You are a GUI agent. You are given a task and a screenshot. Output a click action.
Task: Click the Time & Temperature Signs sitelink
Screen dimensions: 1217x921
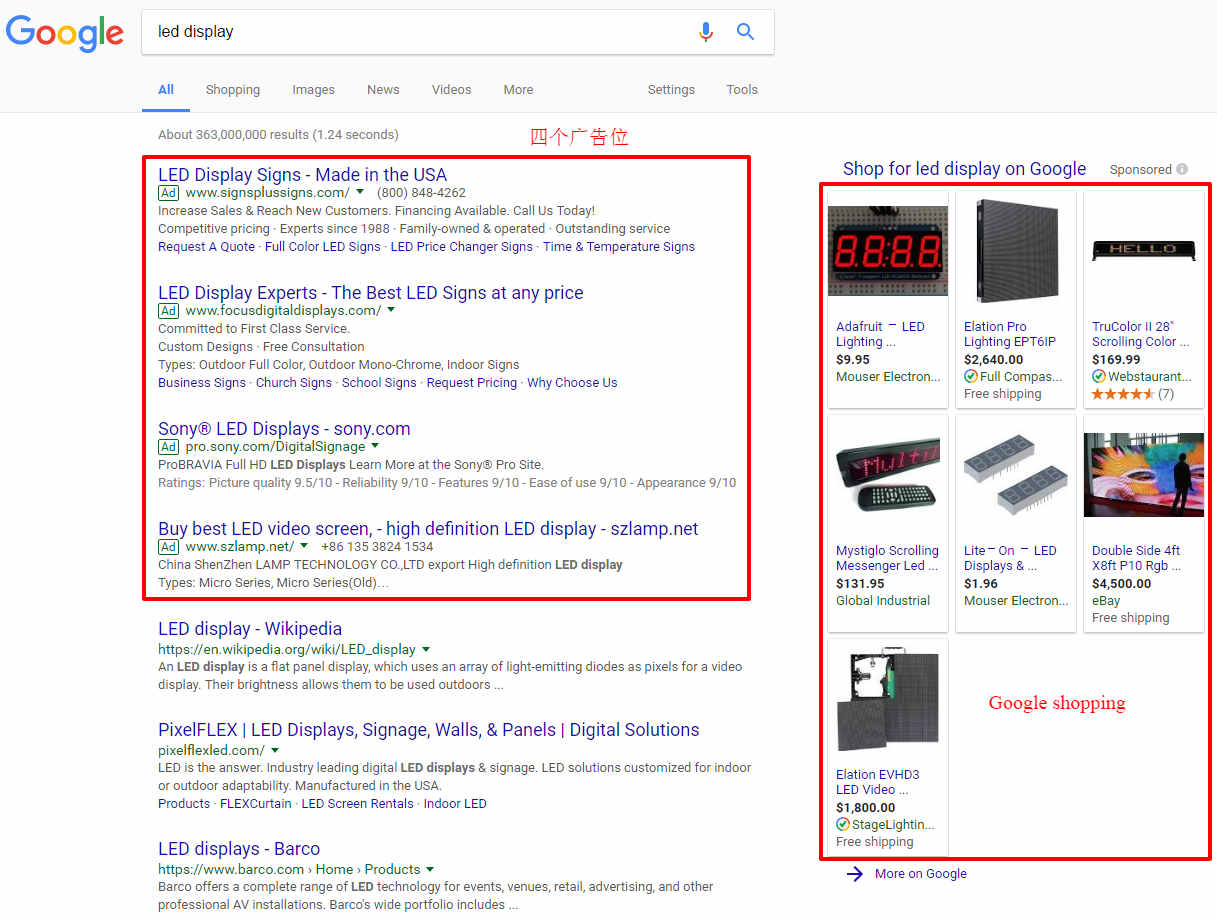(619, 246)
